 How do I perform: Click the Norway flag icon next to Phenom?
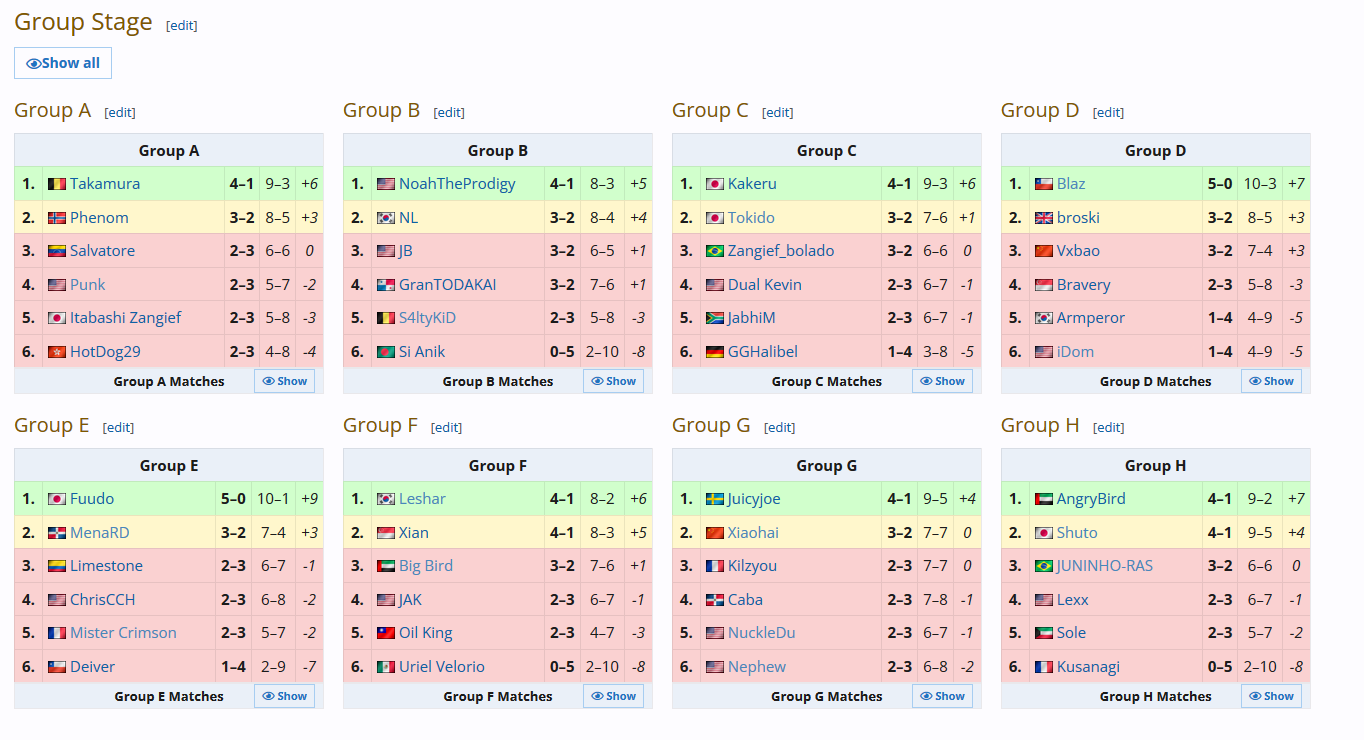pos(57,218)
